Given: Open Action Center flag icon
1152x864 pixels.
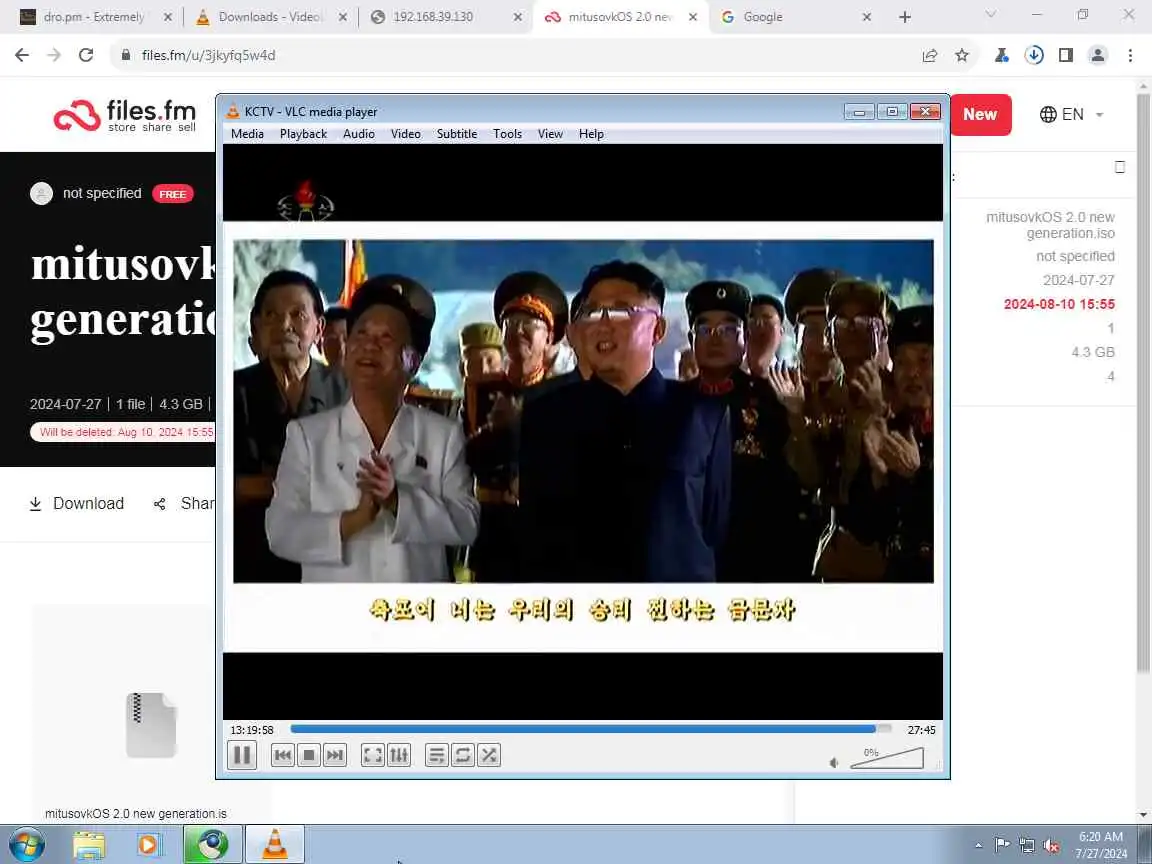Looking at the screenshot, I should click(x=1001, y=845).
